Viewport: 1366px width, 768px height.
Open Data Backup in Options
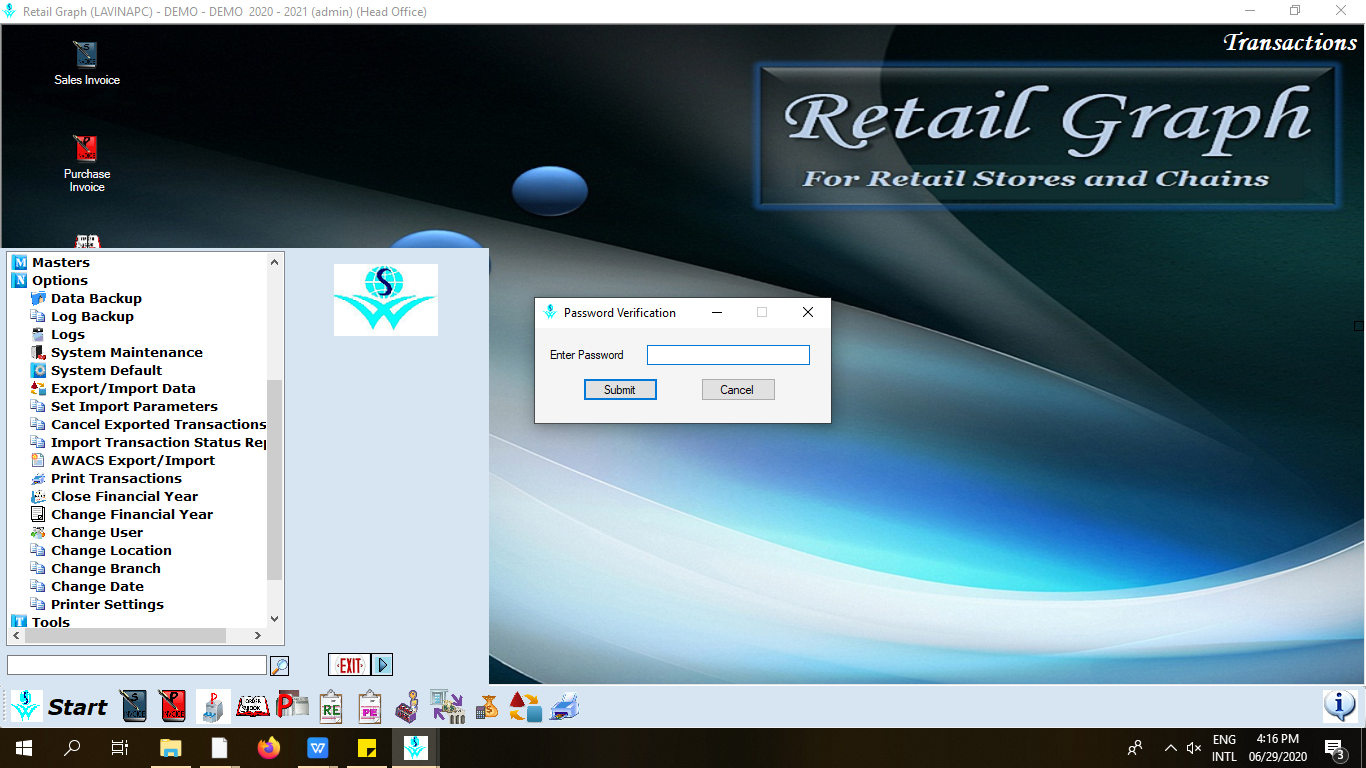coord(96,298)
